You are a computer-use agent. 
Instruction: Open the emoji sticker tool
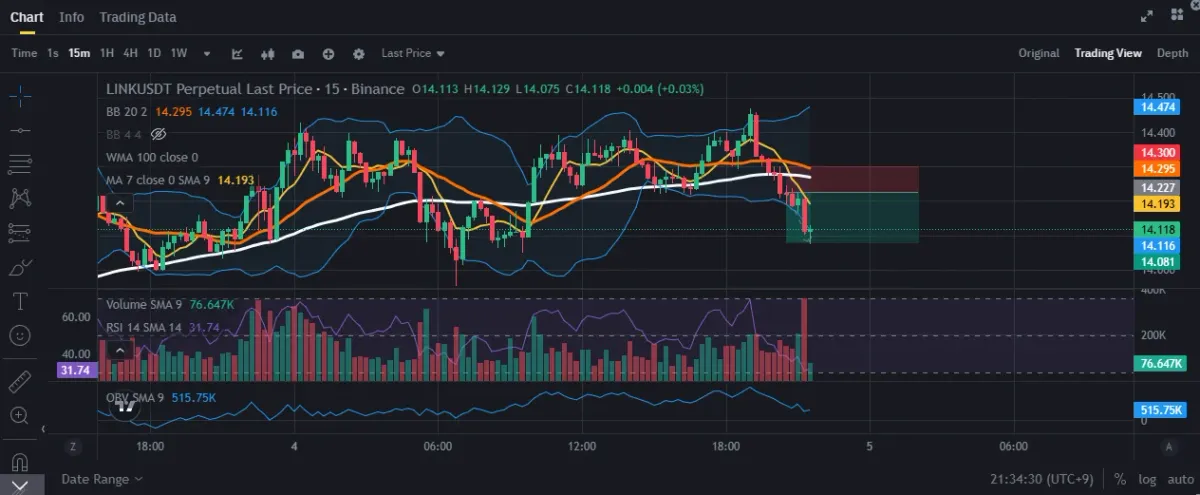click(20, 336)
